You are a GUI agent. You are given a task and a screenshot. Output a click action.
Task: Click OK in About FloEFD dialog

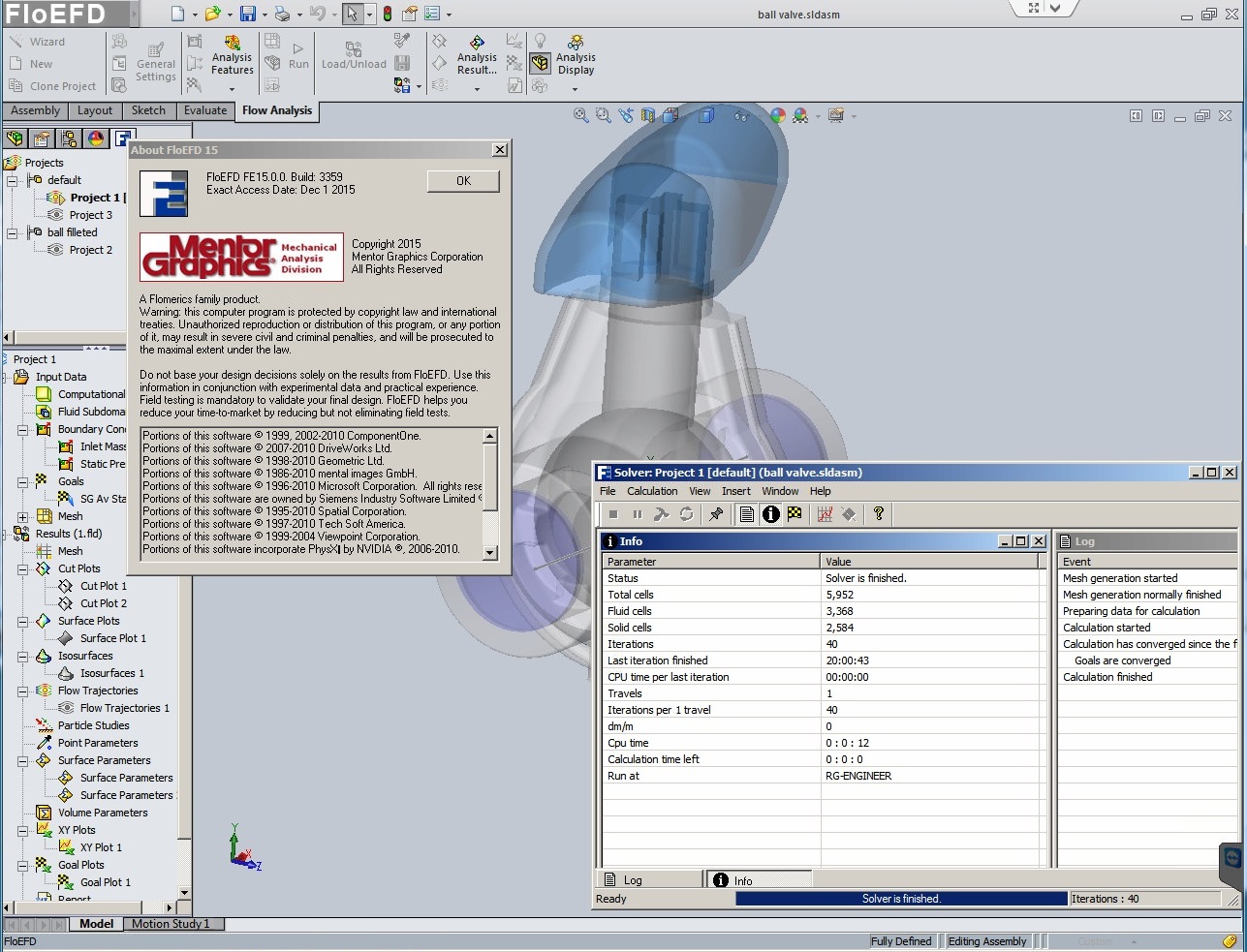pyautogui.click(x=463, y=181)
